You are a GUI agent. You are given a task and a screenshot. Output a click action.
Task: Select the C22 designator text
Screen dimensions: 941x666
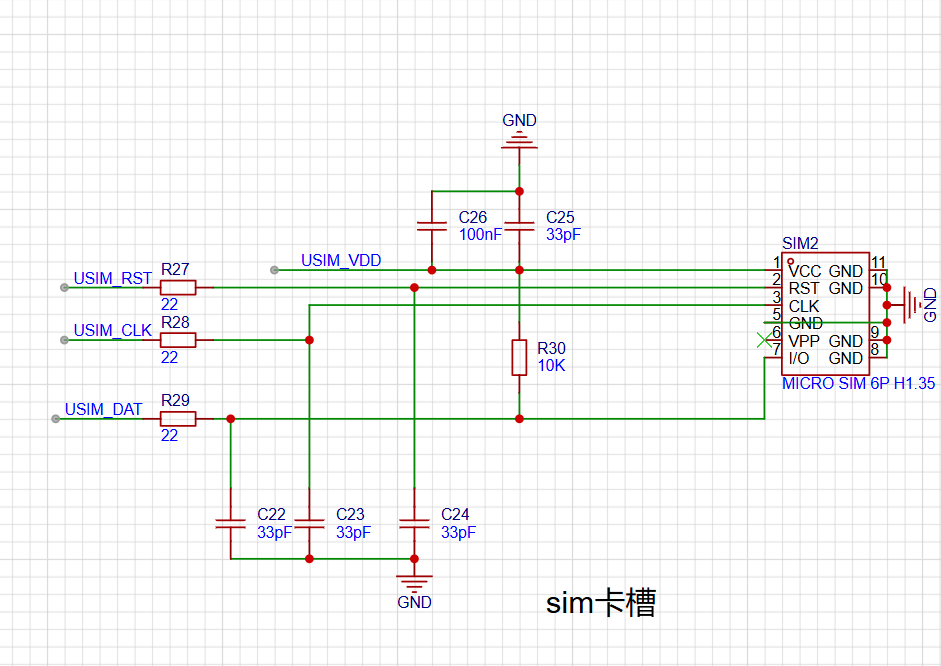tap(271, 514)
